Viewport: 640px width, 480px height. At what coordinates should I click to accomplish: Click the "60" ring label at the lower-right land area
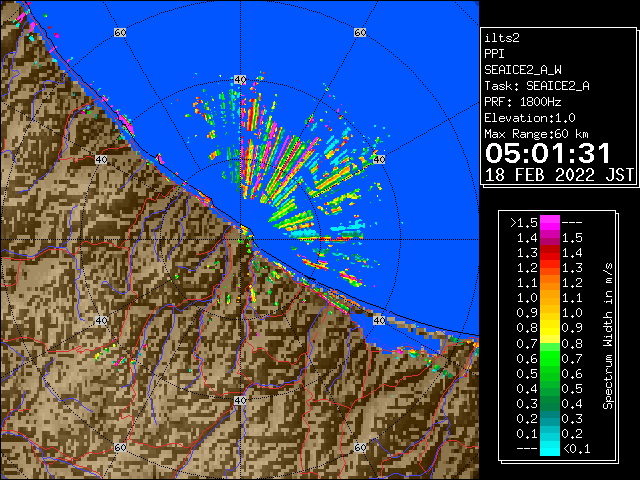tap(360, 447)
